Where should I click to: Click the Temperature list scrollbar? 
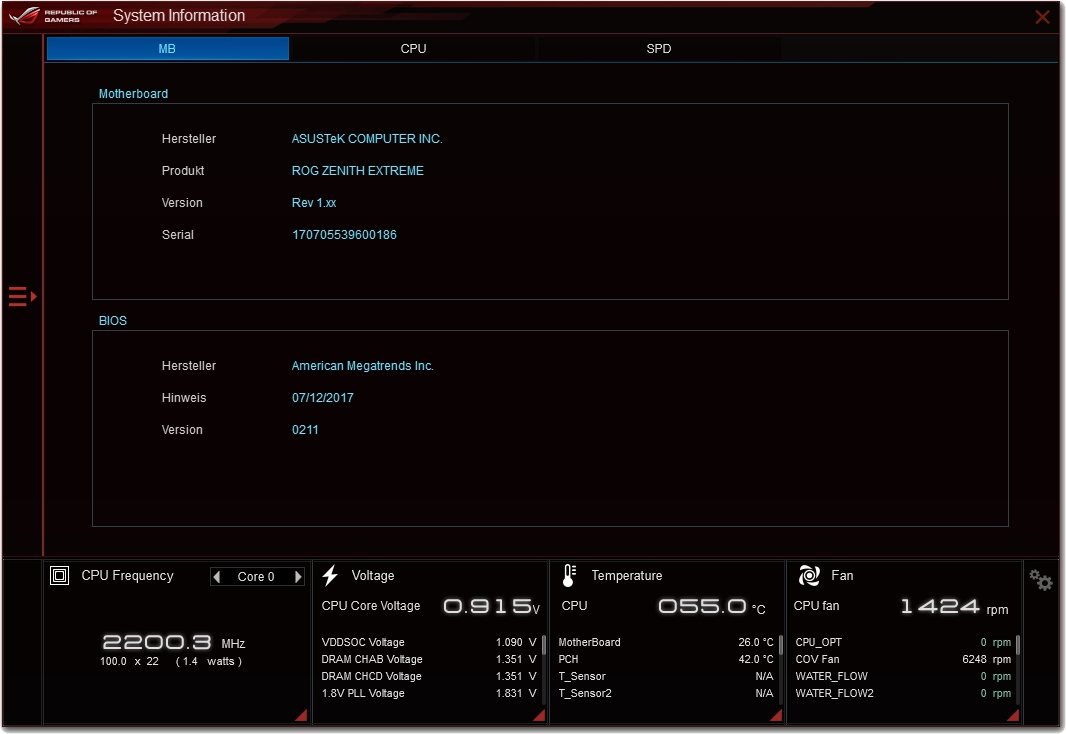(x=781, y=645)
